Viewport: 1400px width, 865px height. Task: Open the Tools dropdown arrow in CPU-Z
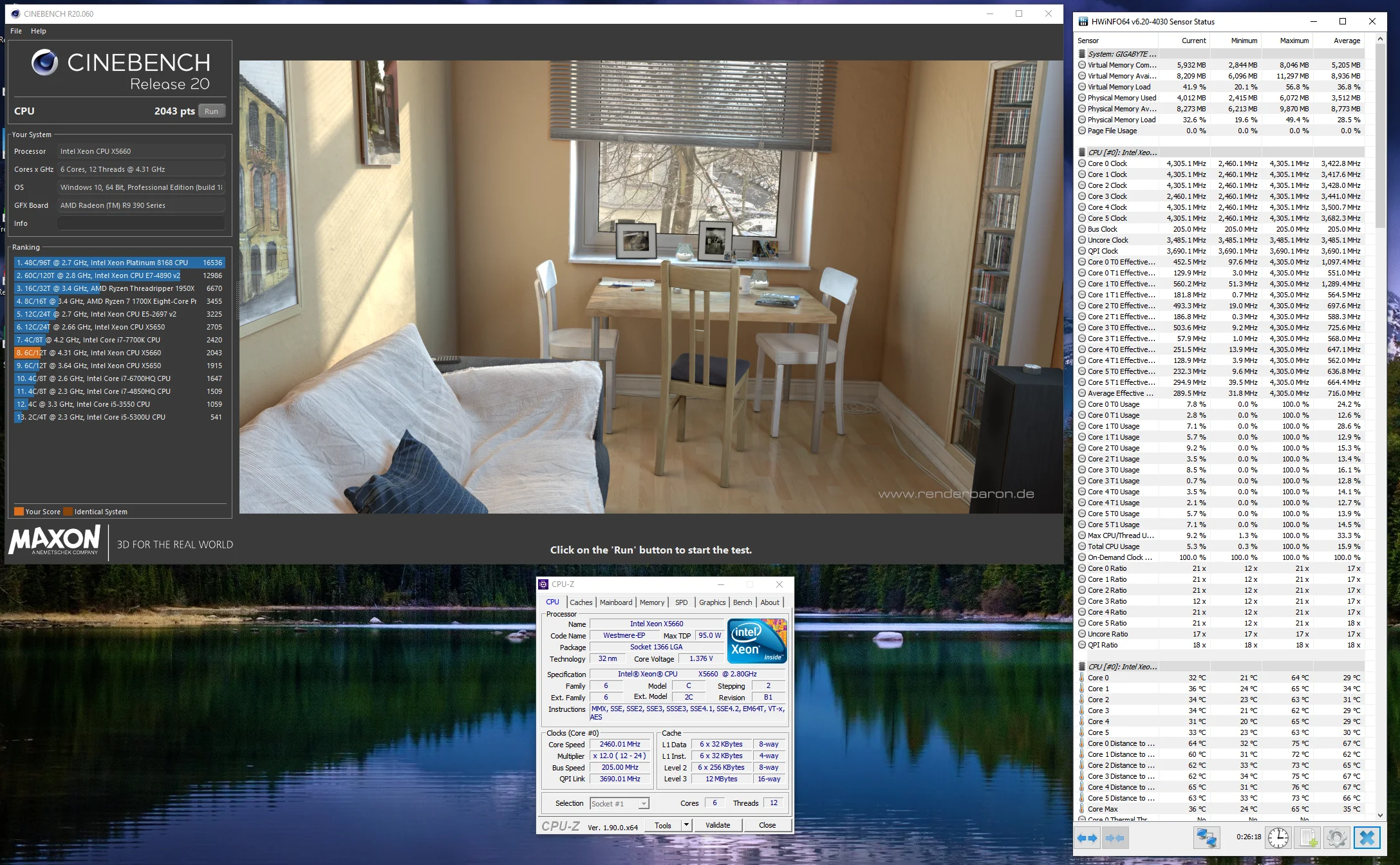pos(686,825)
